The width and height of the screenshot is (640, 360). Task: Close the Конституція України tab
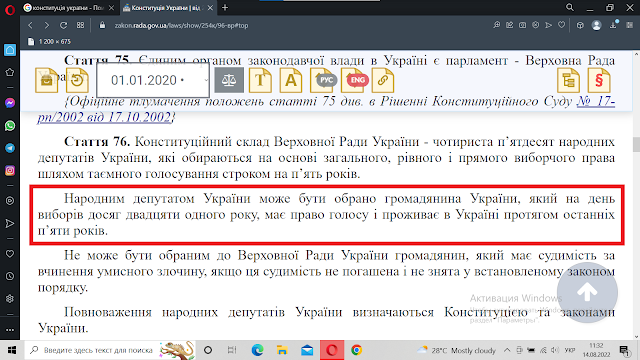click(210, 8)
